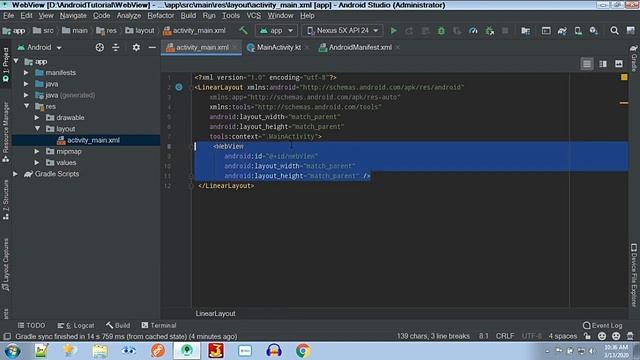Screen dimensions: 640x360
Task: Open AVD Manager icon
Action: coord(578,31)
